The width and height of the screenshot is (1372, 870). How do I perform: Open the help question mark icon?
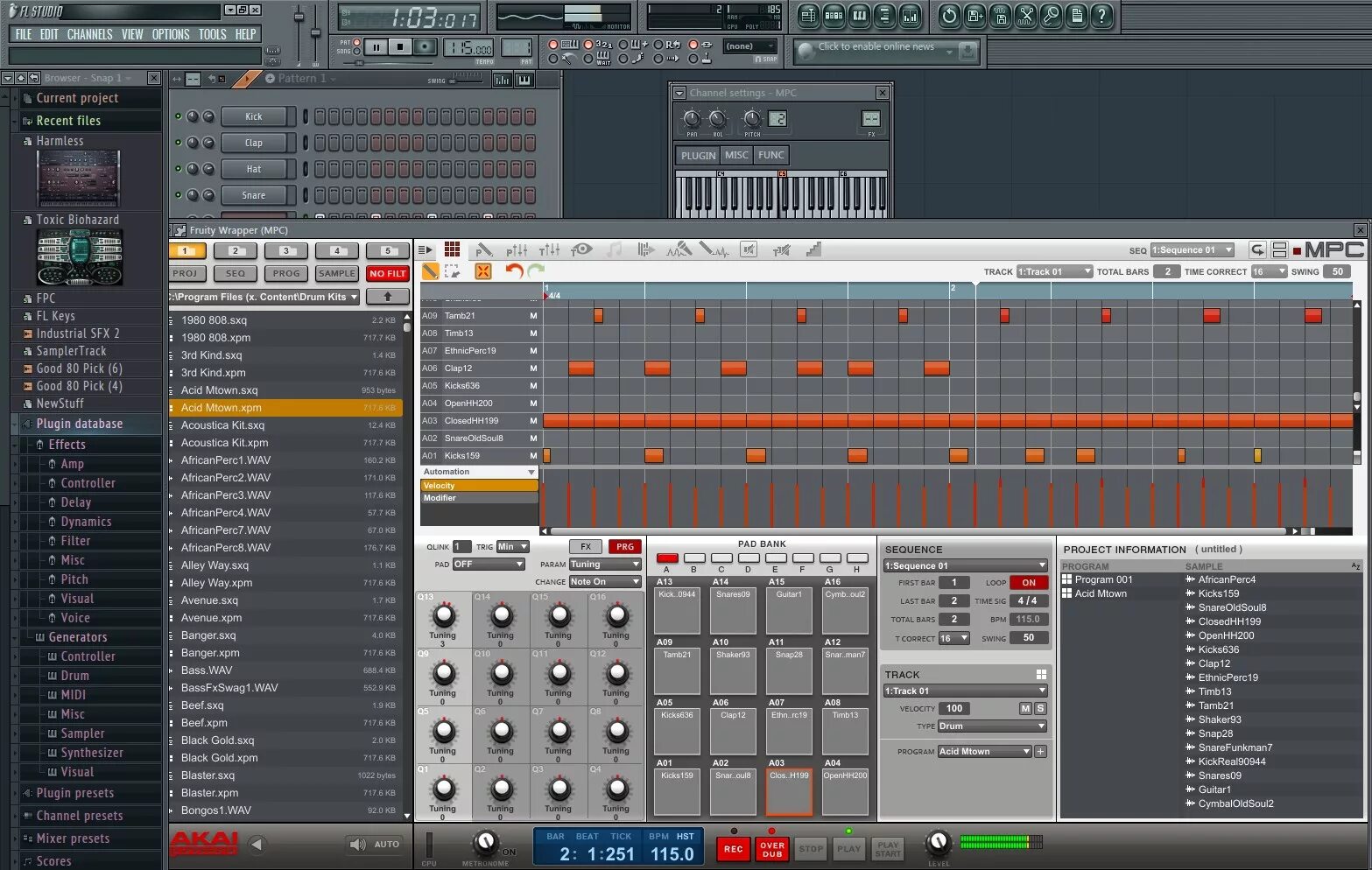coord(1101,15)
